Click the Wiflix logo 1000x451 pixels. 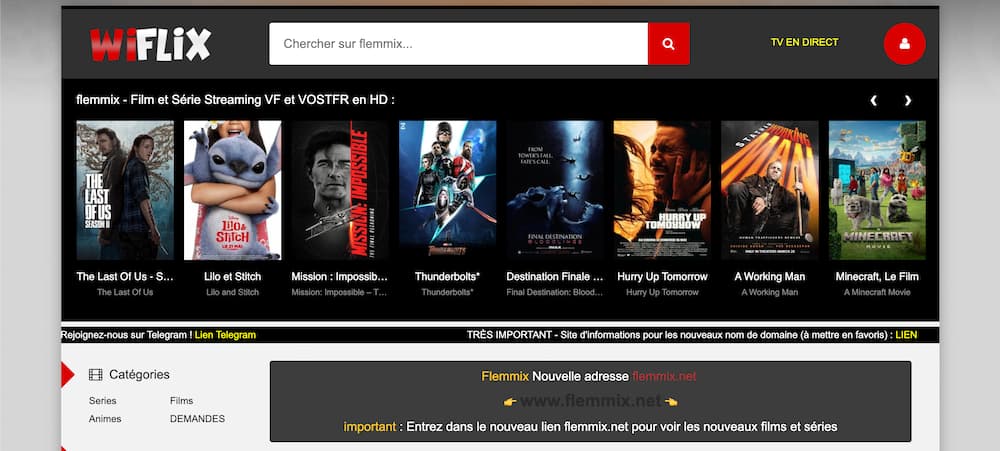(151, 44)
